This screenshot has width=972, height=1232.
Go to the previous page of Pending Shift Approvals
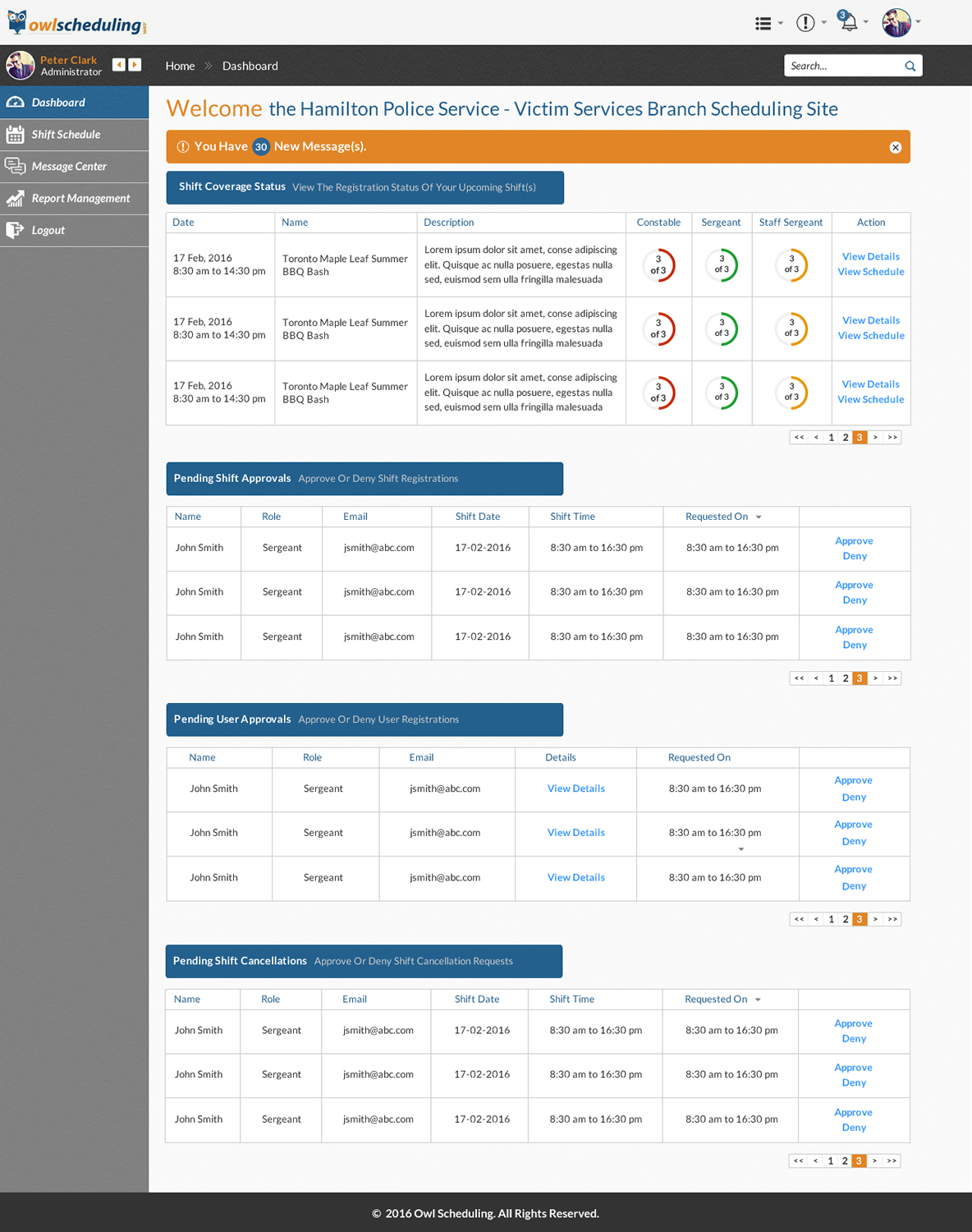(816, 678)
